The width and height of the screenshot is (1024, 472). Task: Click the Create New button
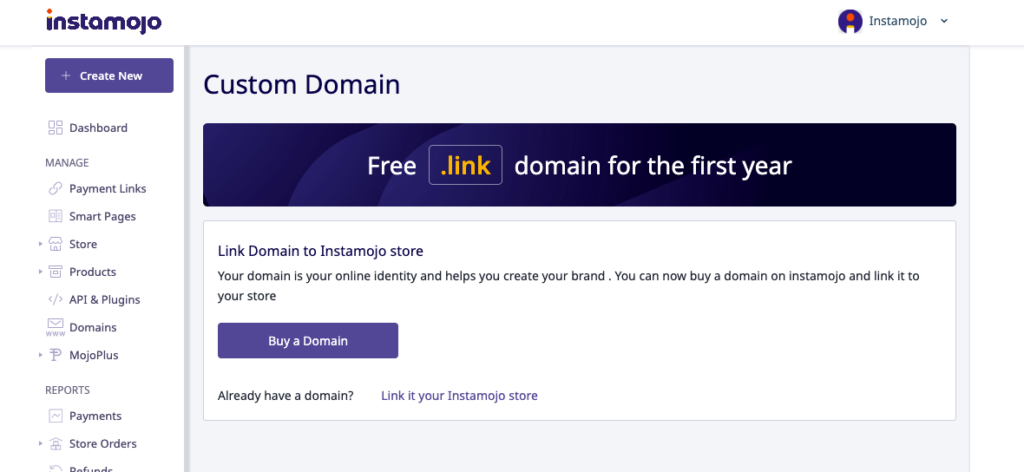click(109, 76)
